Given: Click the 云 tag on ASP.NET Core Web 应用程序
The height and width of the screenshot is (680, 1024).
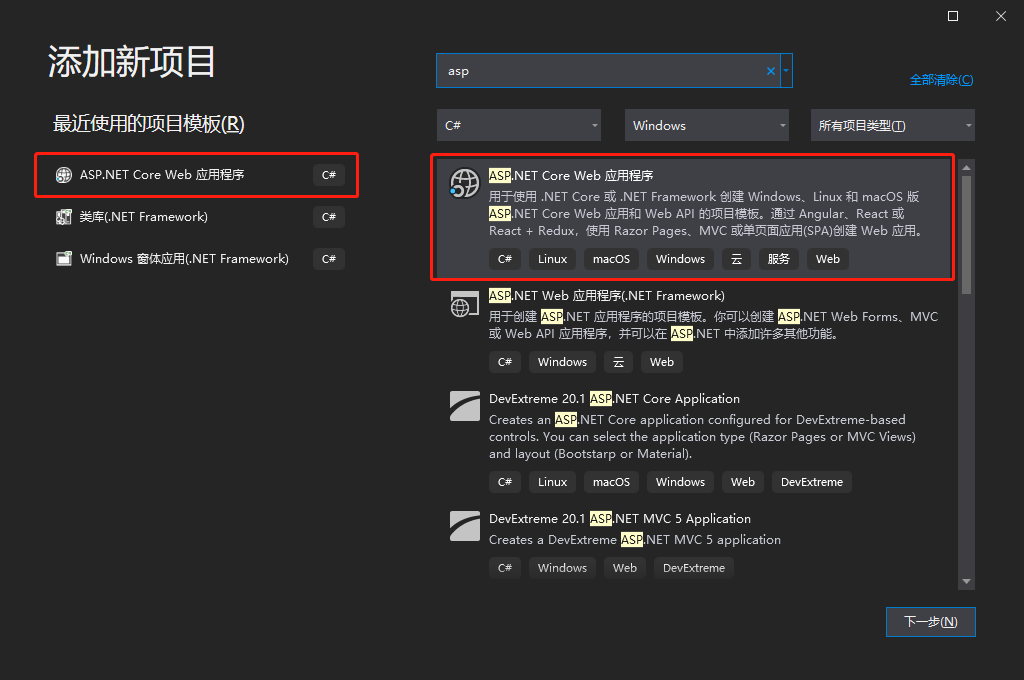Looking at the screenshot, I should click(736, 259).
